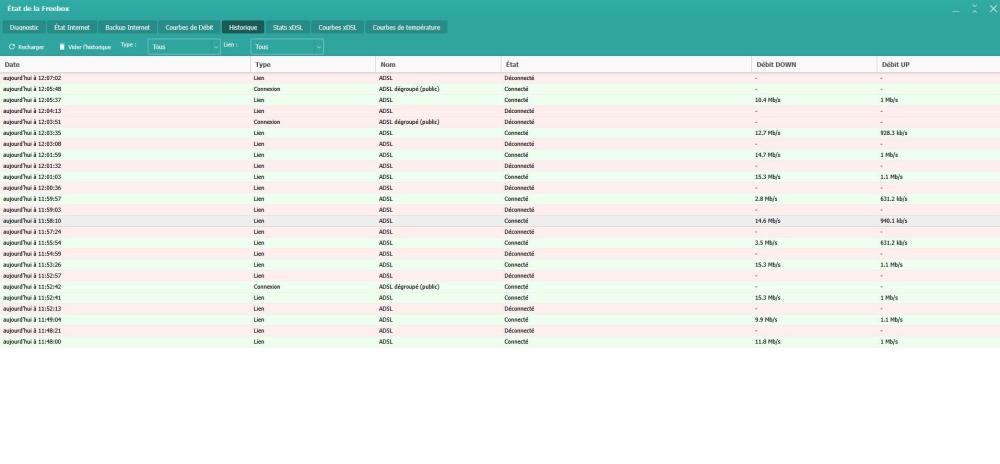Select the row dated aujourd'hui à 11:49:04
Viewport: 1000px width, 464px height.
[500, 320]
